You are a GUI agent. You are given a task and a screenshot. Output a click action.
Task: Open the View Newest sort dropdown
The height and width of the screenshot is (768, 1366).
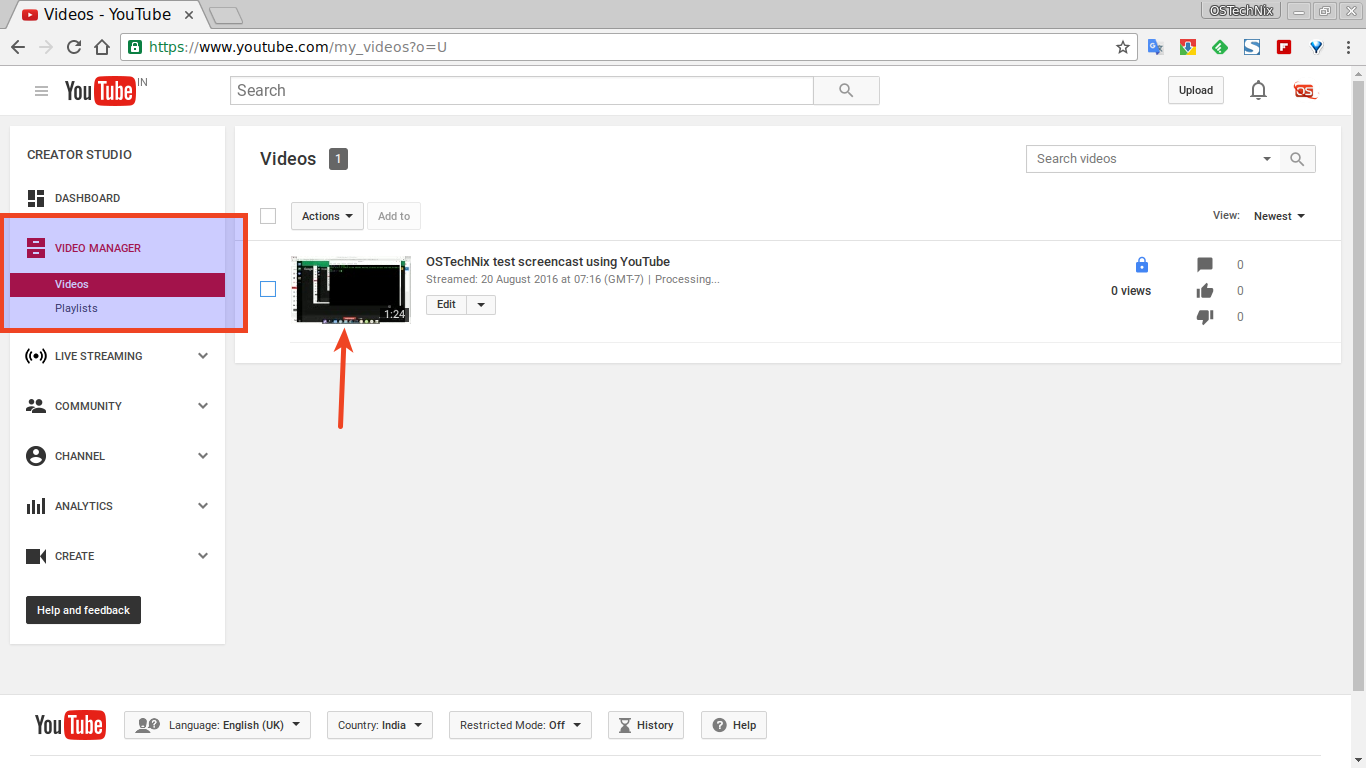[x=1280, y=216]
